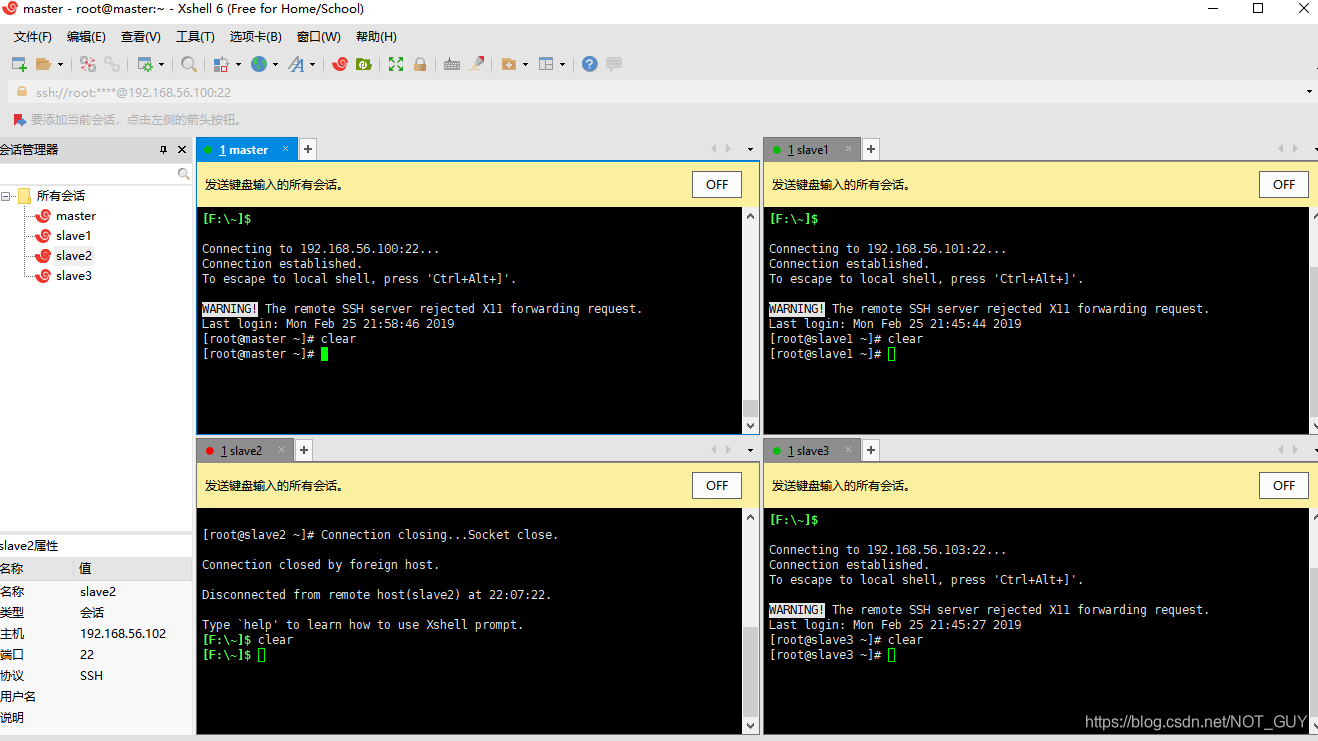Click the font 'A' toolbar icon
1318x741 pixels.
coord(296,64)
